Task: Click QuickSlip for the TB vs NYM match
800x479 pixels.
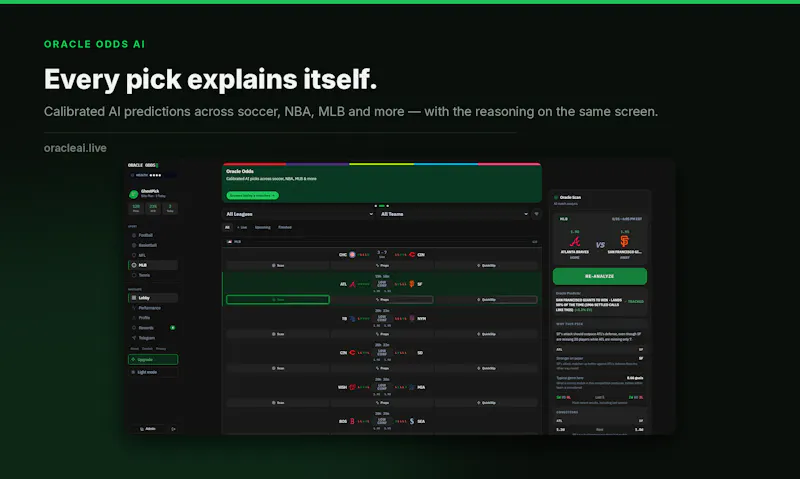Action: (486, 334)
